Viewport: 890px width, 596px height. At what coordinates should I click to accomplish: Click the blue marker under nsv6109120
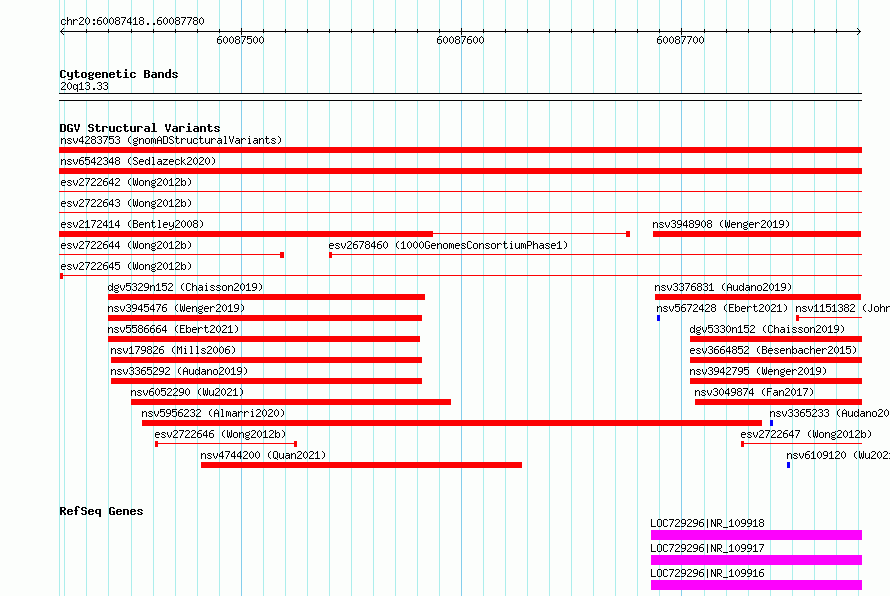(x=788, y=465)
